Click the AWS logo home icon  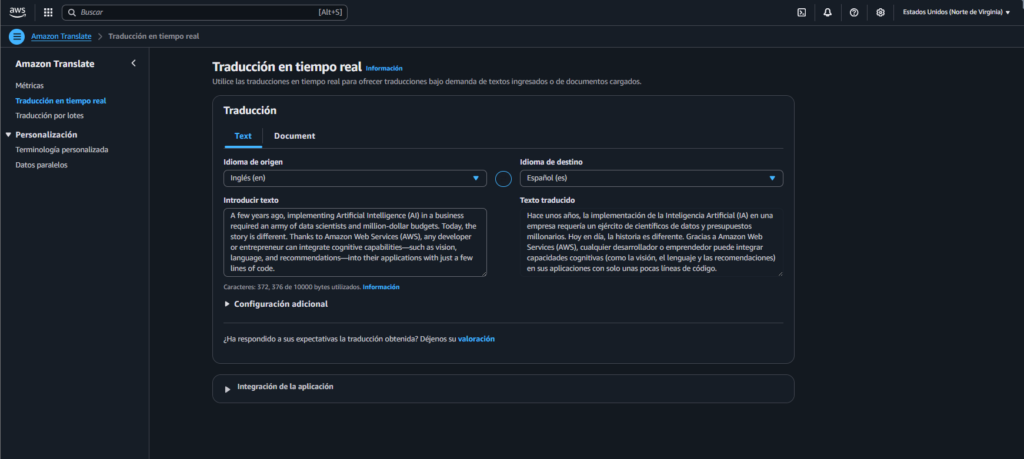(x=18, y=12)
